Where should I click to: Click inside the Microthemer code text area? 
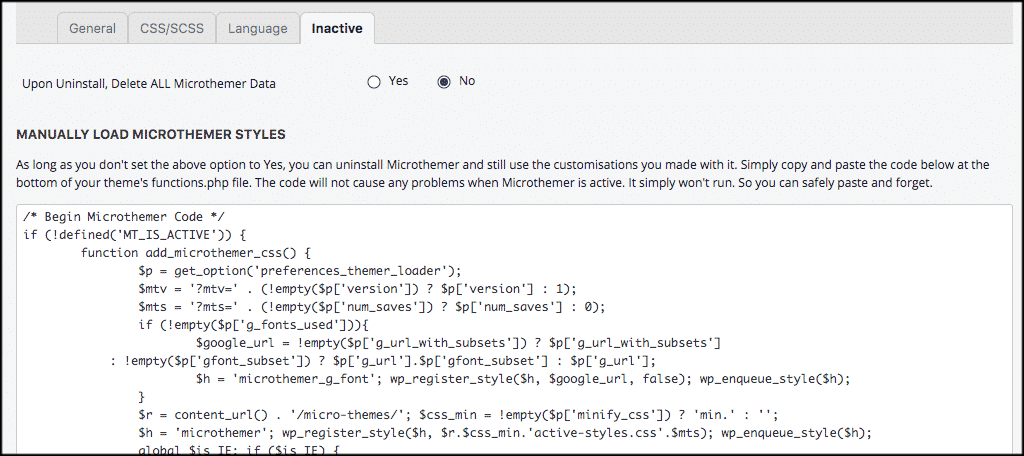tap(516, 327)
